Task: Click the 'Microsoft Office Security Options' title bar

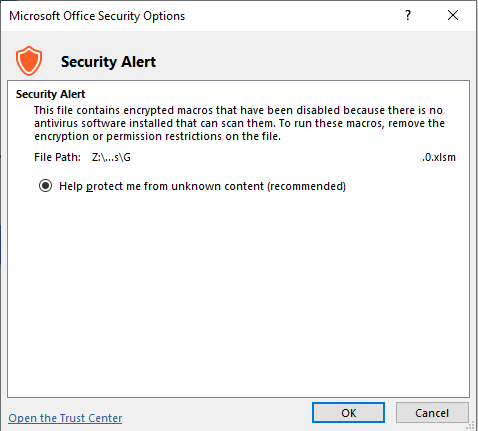Action: (x=97, y=16)
